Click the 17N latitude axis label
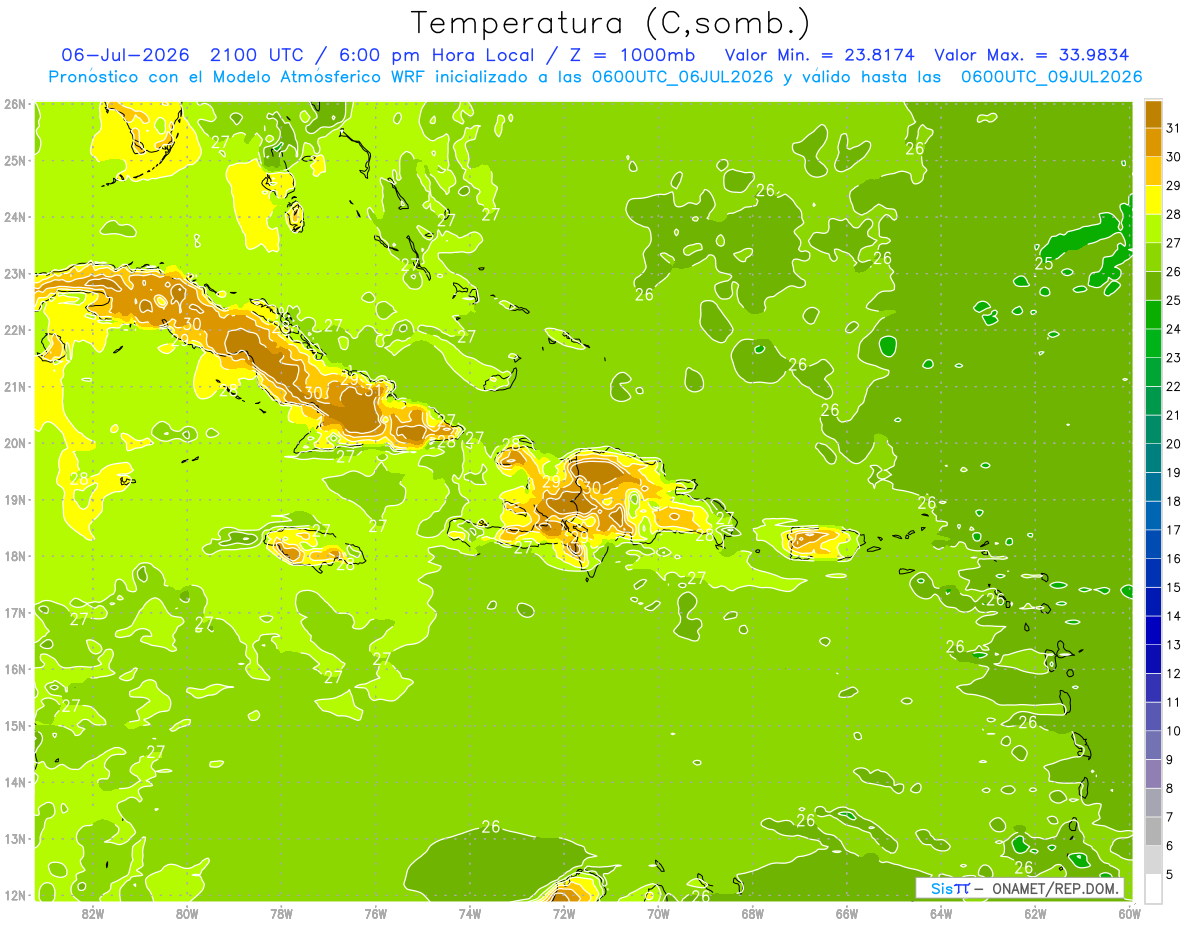The image size is (1200, 927). tap(14, 612)
